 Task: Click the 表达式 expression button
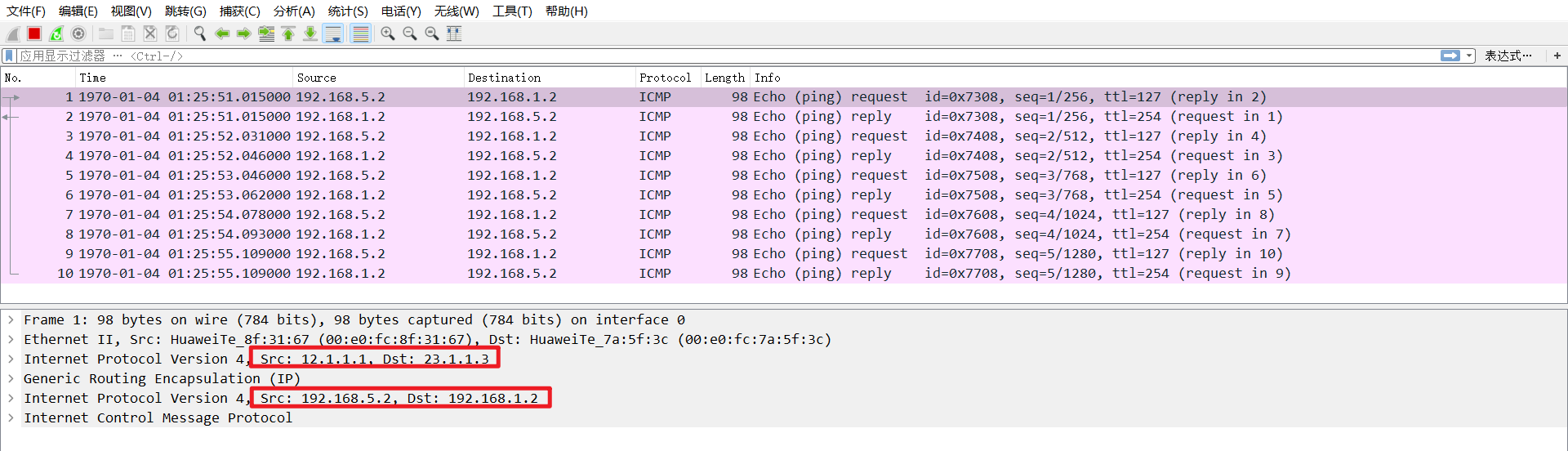tap(1508, 56)
